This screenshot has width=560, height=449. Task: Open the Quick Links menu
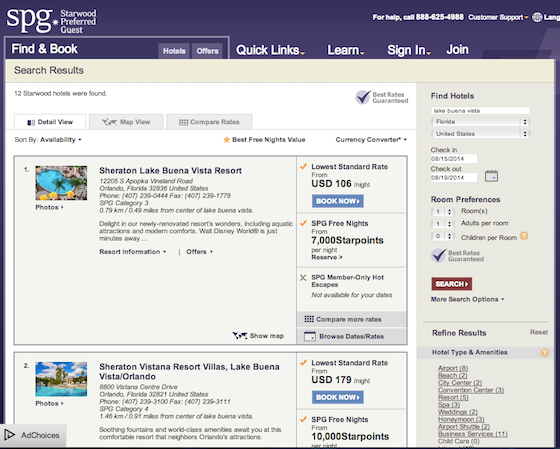click(x=270, y=50)
